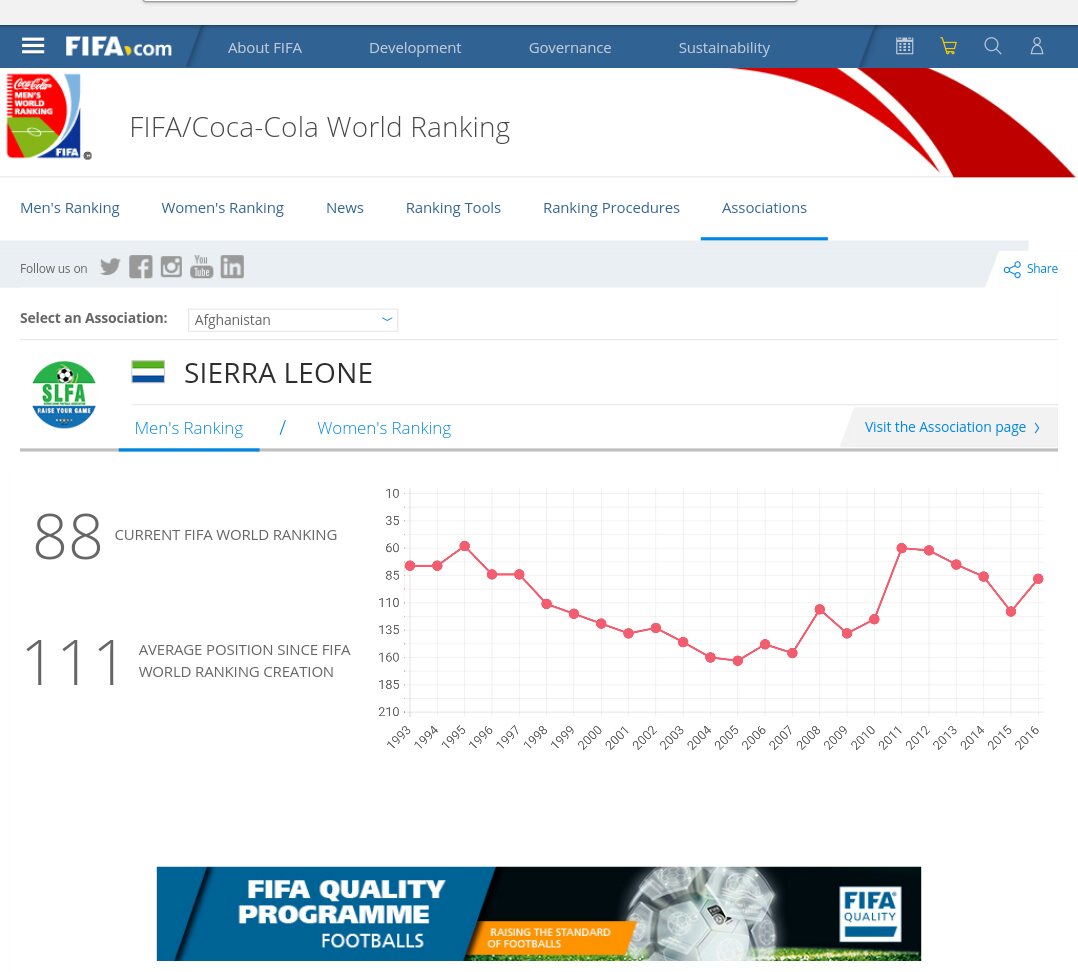
Task: Open the shopping cart icon
Action: (x=949, y=46)
